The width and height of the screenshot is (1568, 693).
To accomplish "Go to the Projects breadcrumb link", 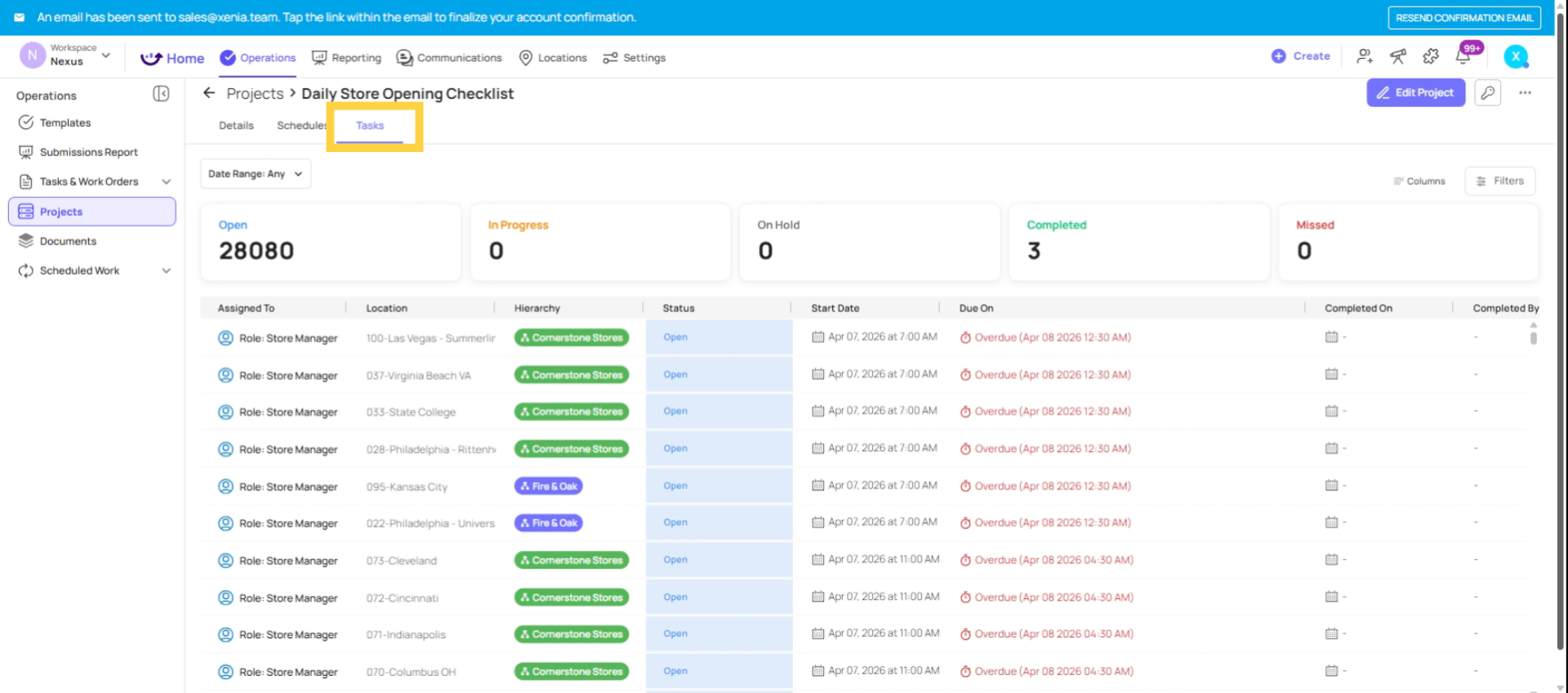I will (x=255, y=93).
